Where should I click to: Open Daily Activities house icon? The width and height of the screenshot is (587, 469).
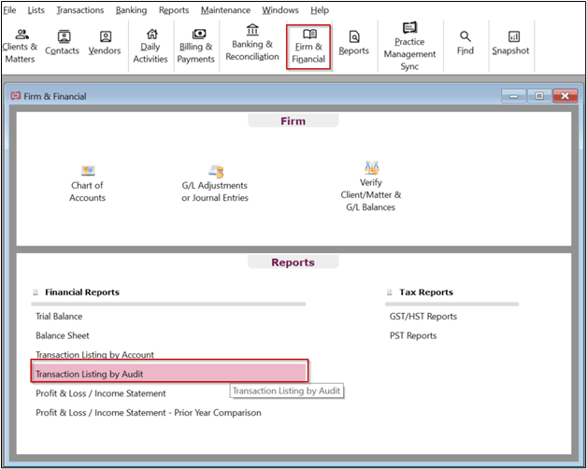[150, 46]
